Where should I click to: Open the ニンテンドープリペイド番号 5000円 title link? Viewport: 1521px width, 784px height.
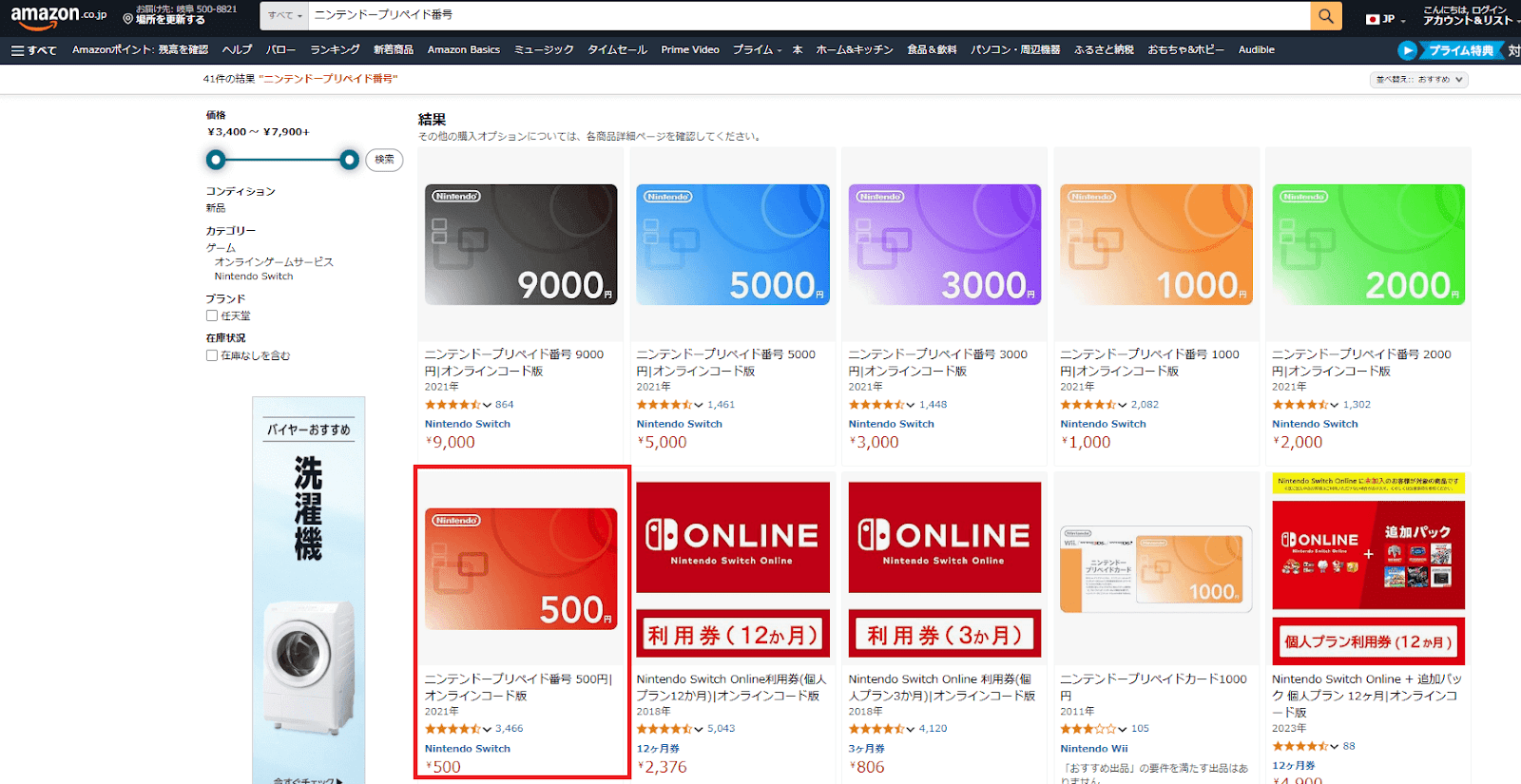tap(726, 362)
